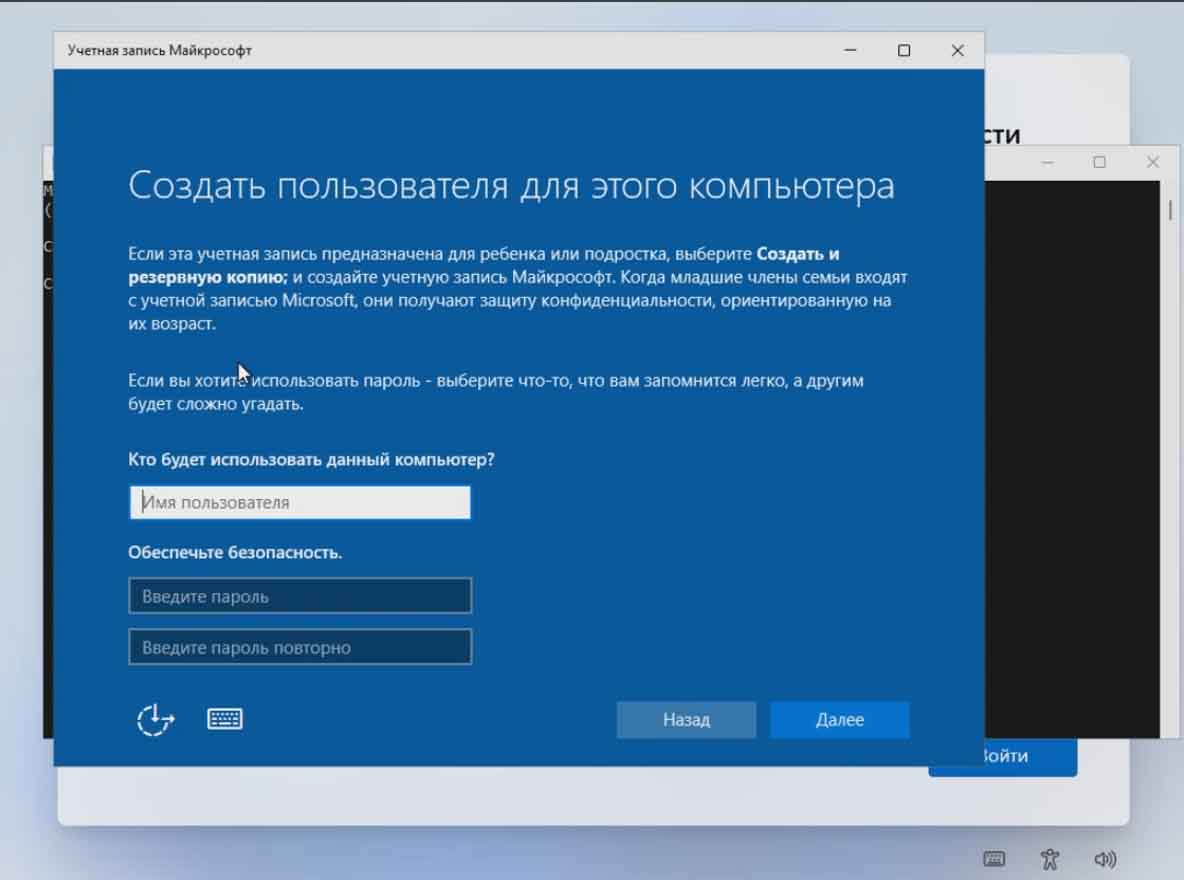Minimize the background console window
The width and height of the screenshot is (1184, 880).
(1047, 162)
